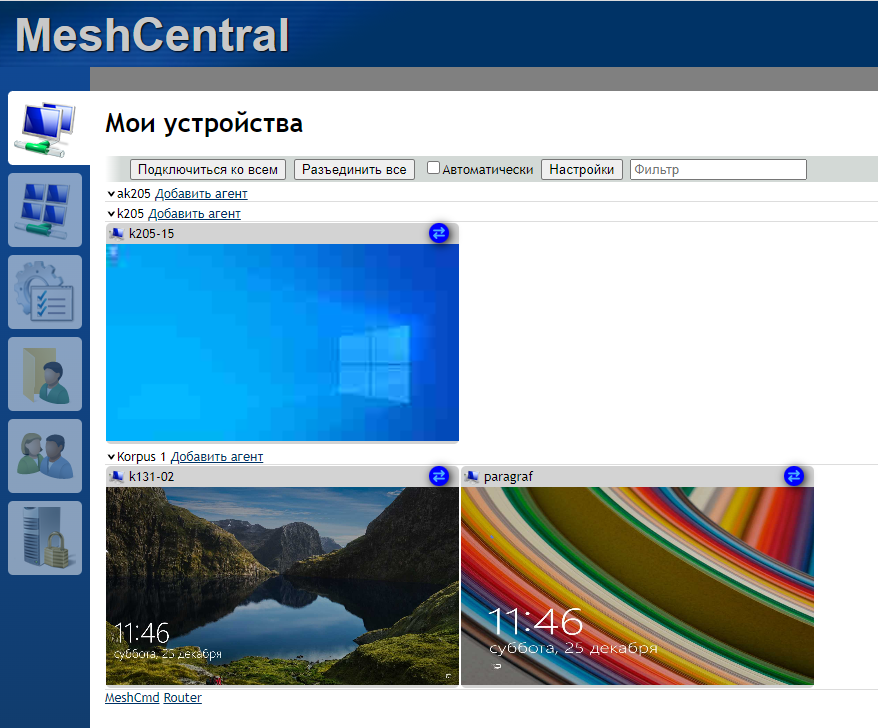
Task: Click Добавить агент link for ak205
Action: [201, 194]
